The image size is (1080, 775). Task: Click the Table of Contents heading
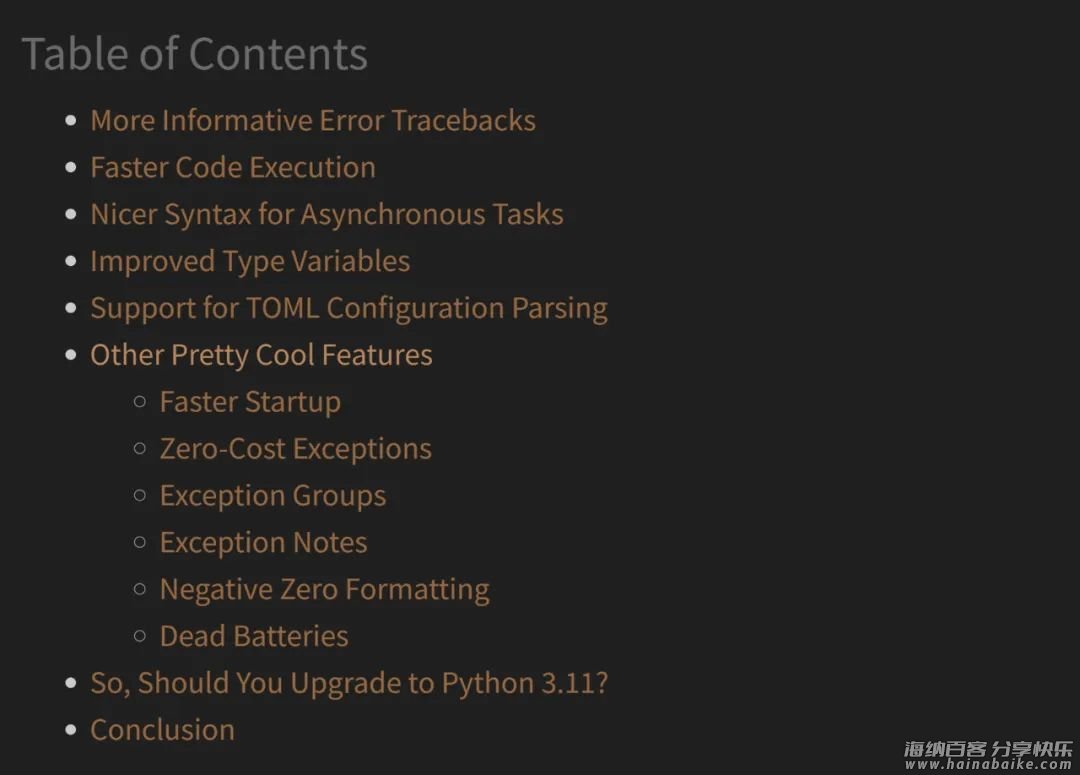click(x=194, y=54)
